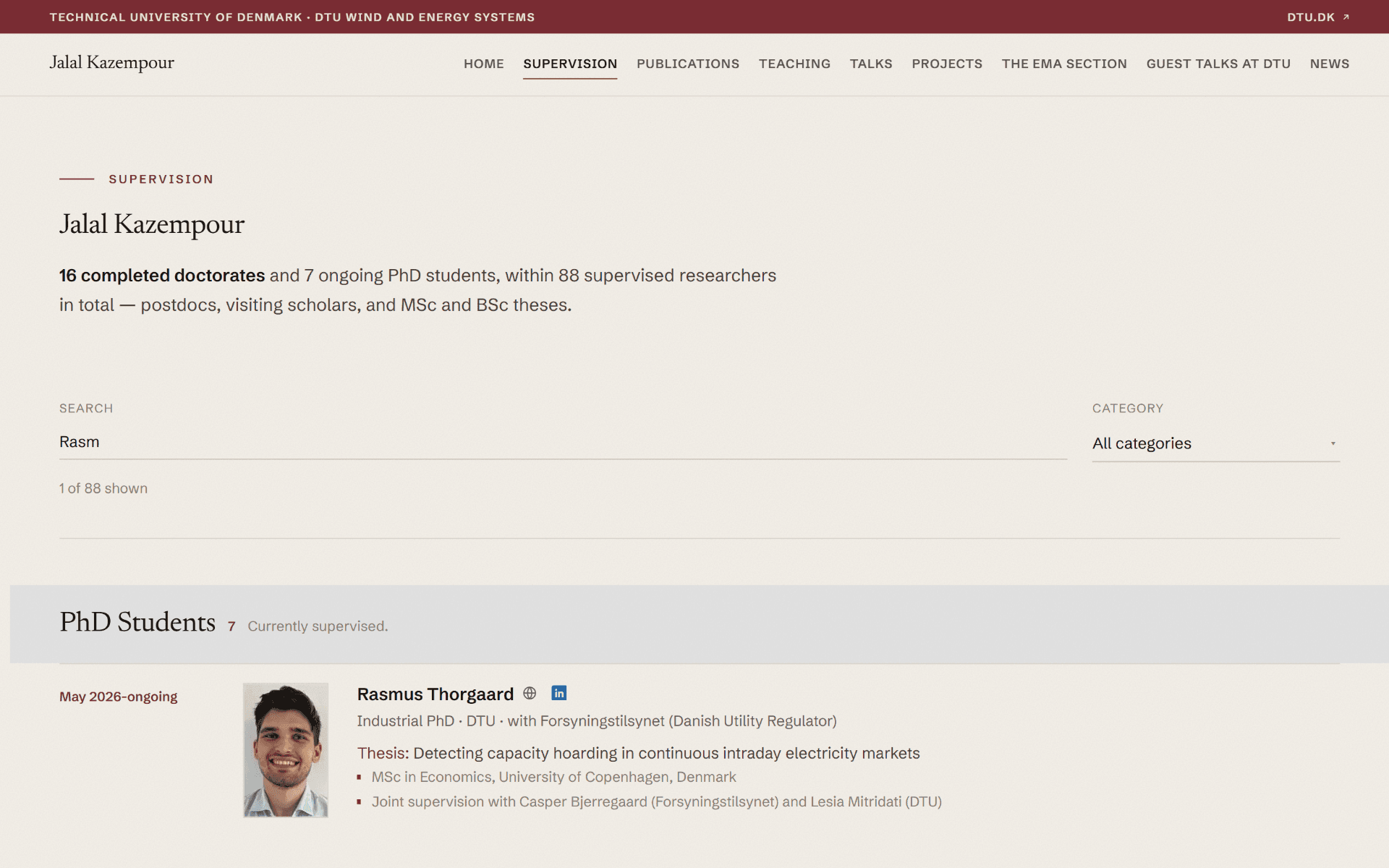Click the 'MSc in Economics' bullet line

click(x=553, y=777)
